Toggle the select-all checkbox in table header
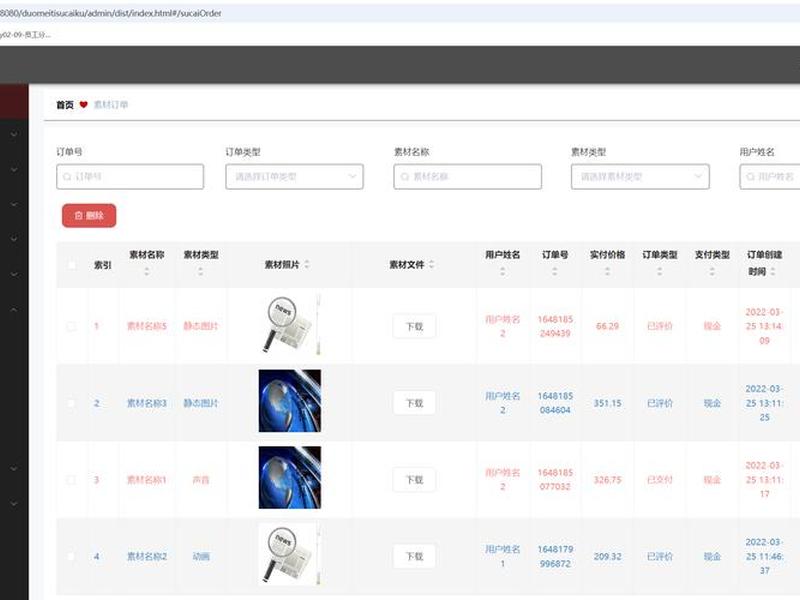This screenshot has width=800, height=600. (x=72, y=265)
